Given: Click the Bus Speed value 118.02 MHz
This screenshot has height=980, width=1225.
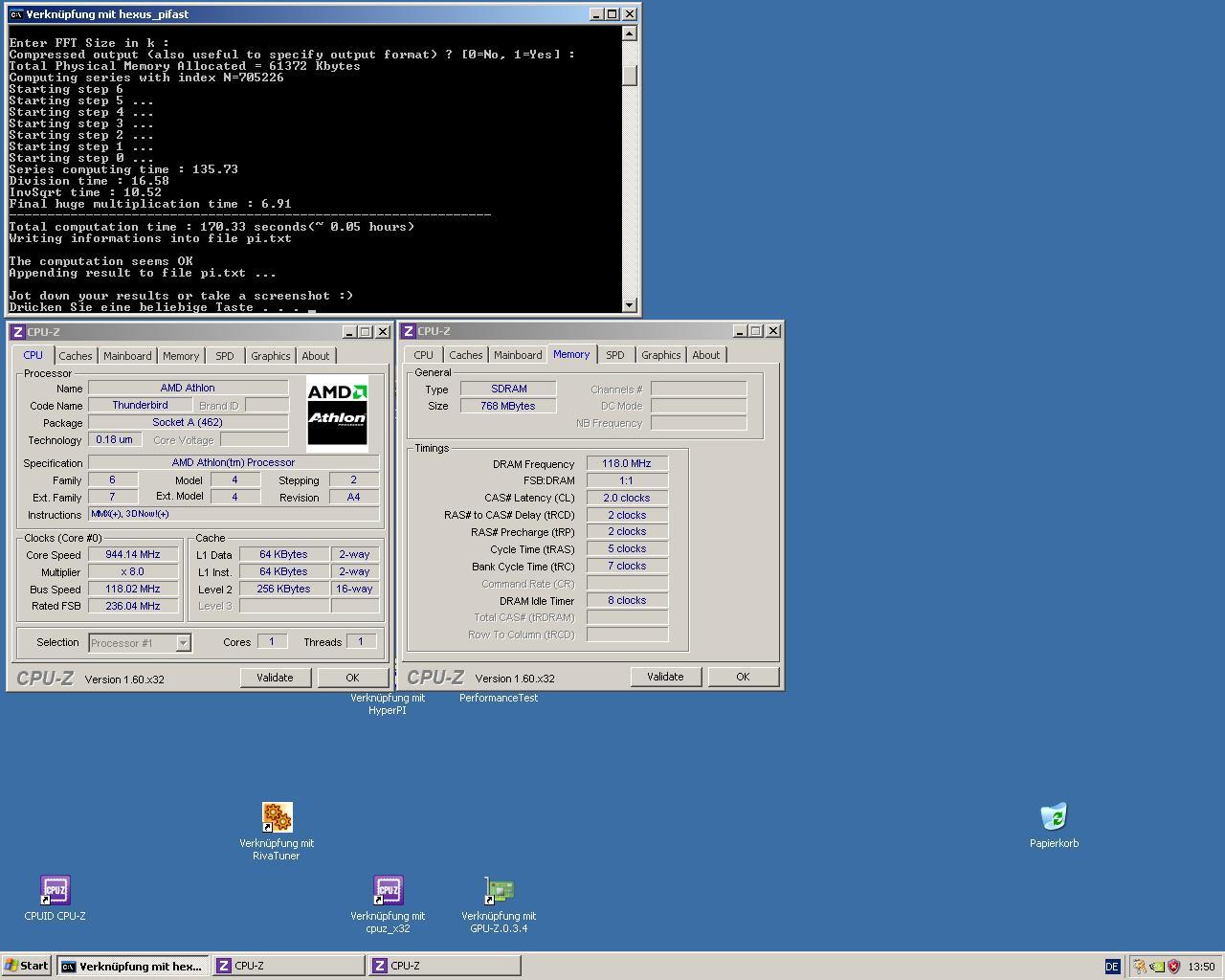Looking at the screenshot, I should coord(133,590).
